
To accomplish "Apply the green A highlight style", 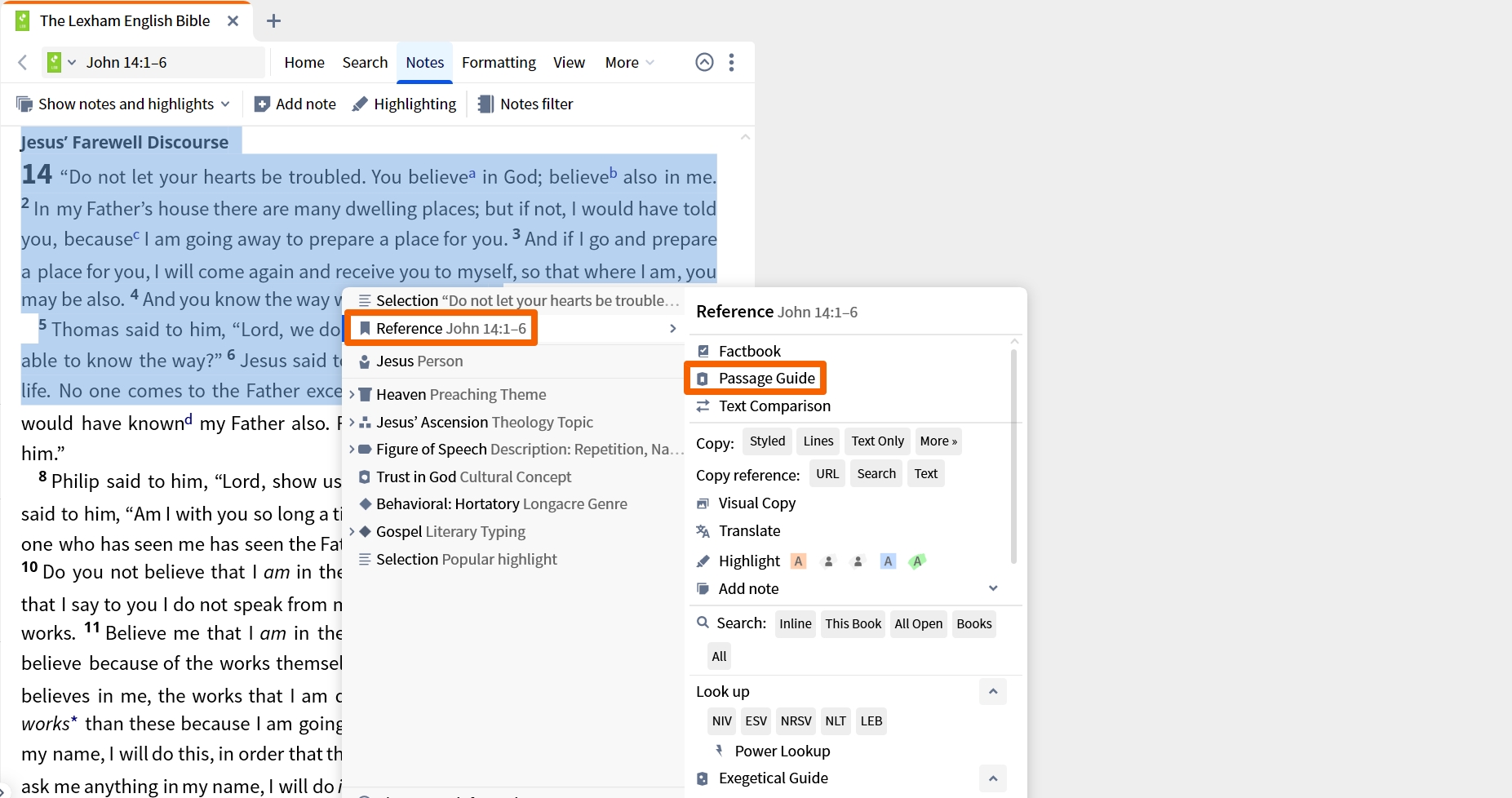I will [917, 561].
